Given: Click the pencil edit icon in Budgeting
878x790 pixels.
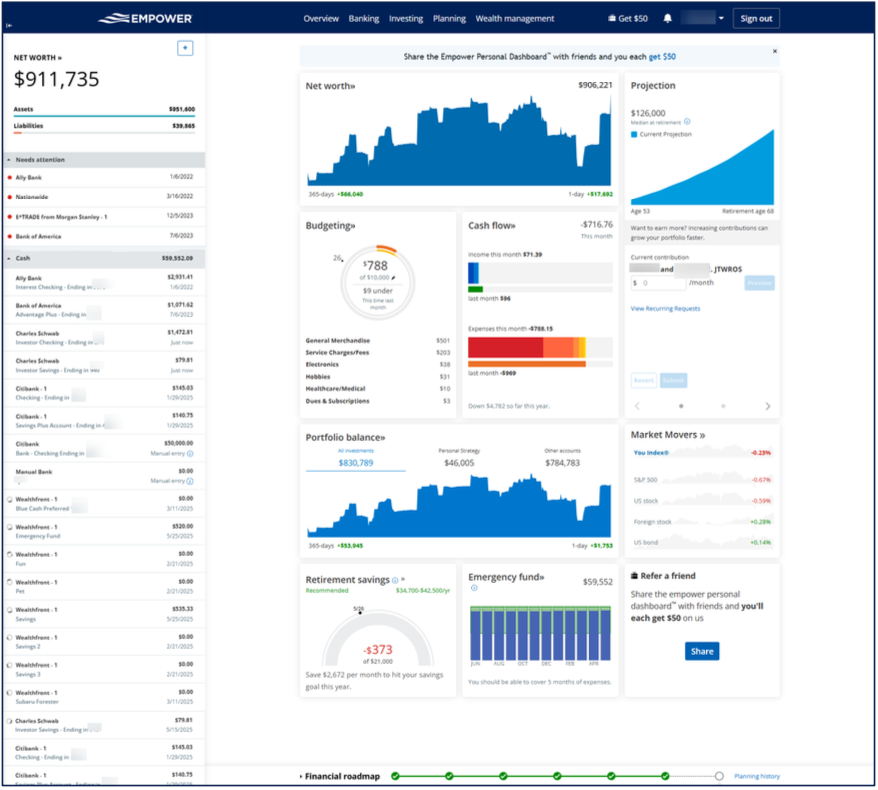Looking at the screenshot, I should click(393, 278).
